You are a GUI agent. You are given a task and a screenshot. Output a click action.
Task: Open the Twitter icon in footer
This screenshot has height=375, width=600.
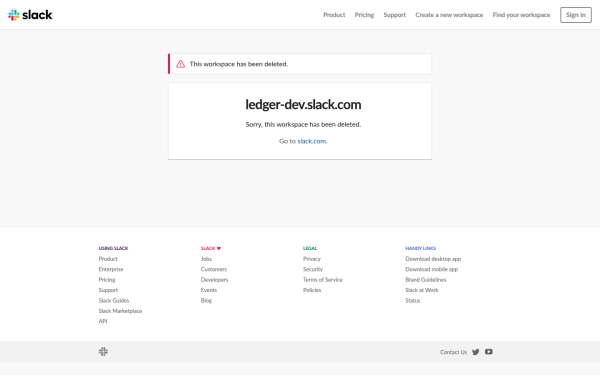(476, 352)
